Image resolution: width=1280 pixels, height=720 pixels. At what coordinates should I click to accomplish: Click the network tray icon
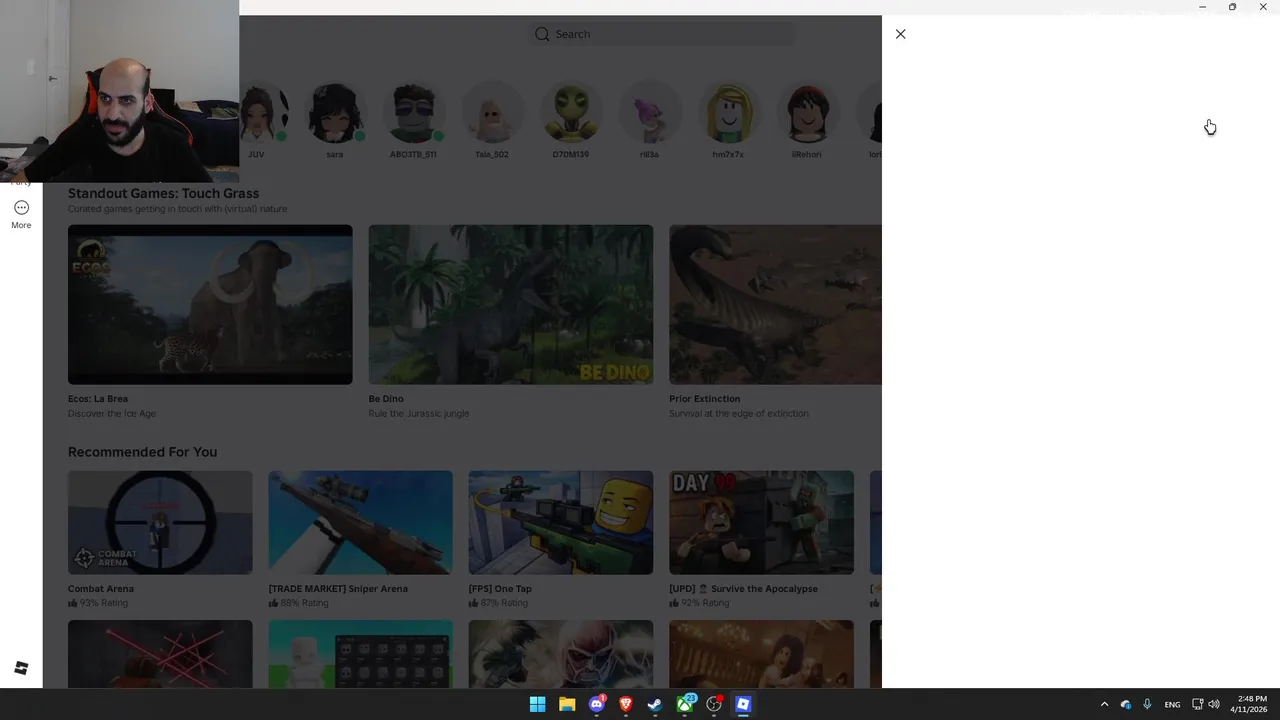click(1198, 704)
